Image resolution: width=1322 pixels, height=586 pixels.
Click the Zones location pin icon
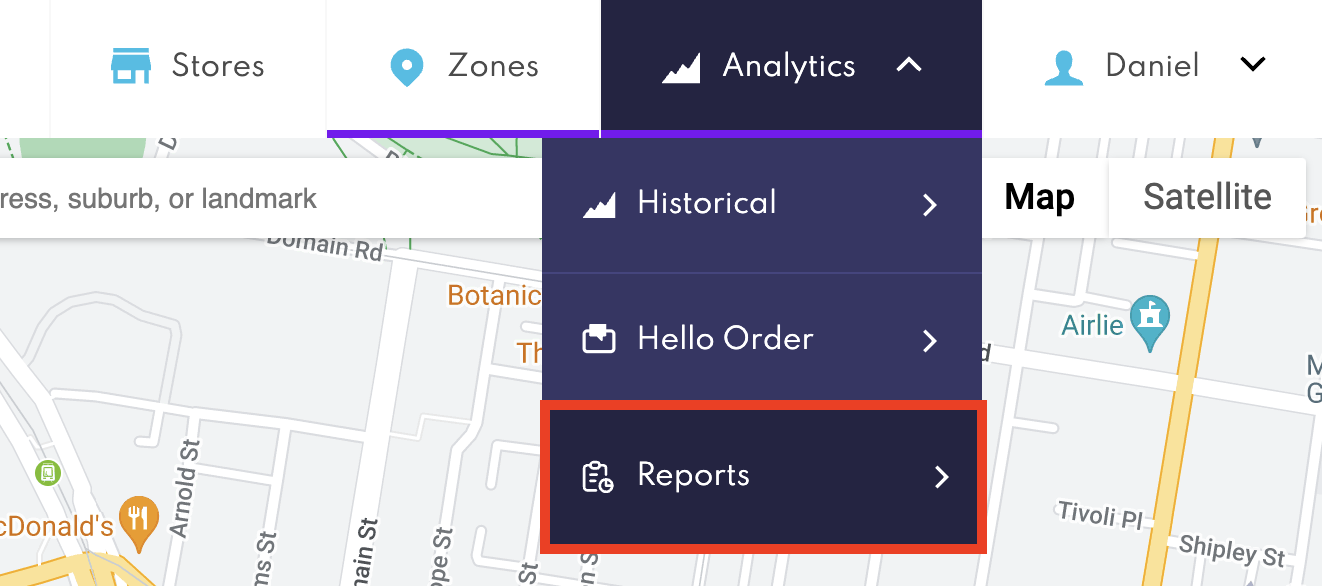[405, 67]
